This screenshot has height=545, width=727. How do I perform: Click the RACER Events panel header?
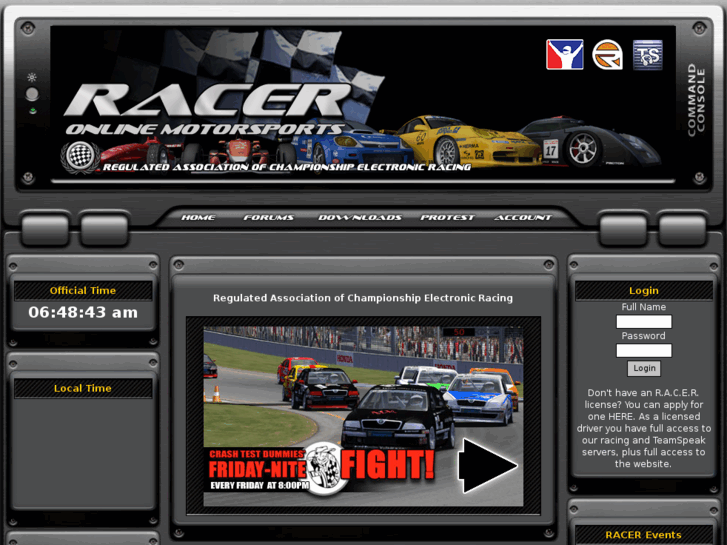(x=644, y=535)
